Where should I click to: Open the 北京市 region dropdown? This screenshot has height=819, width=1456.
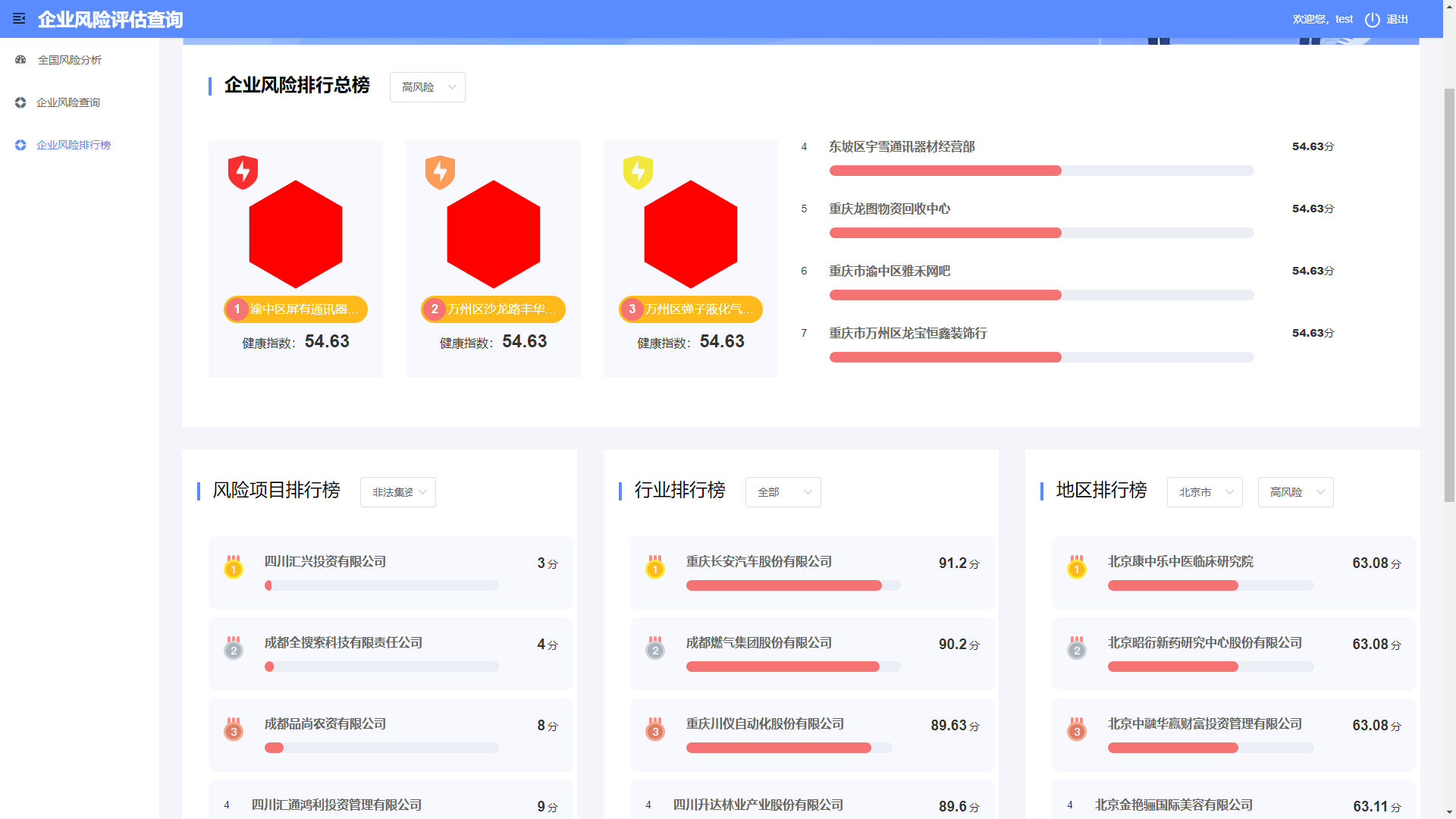click(x=1205, y=492)
